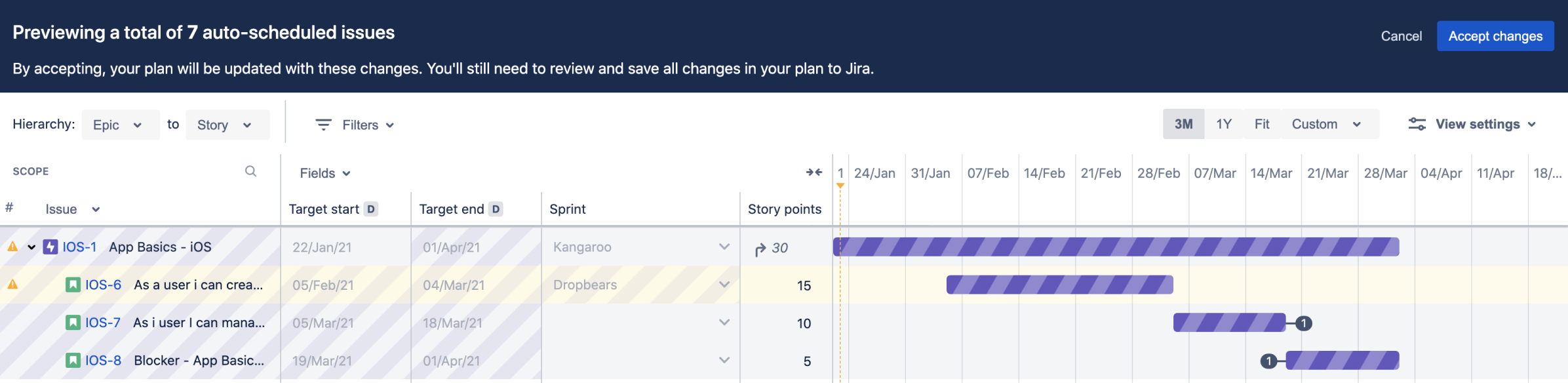
Task: Switch the timeline to the 1Y view
Action: coord(1223,125)
